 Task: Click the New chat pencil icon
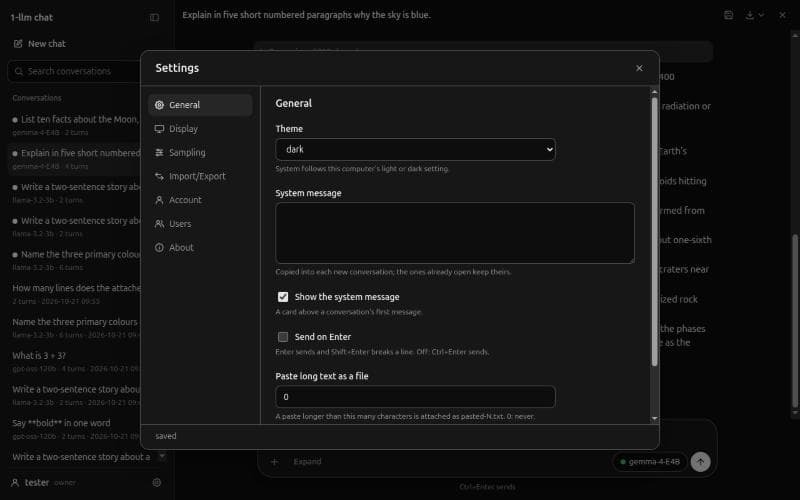pyautogui.click(x=18, y=44)
